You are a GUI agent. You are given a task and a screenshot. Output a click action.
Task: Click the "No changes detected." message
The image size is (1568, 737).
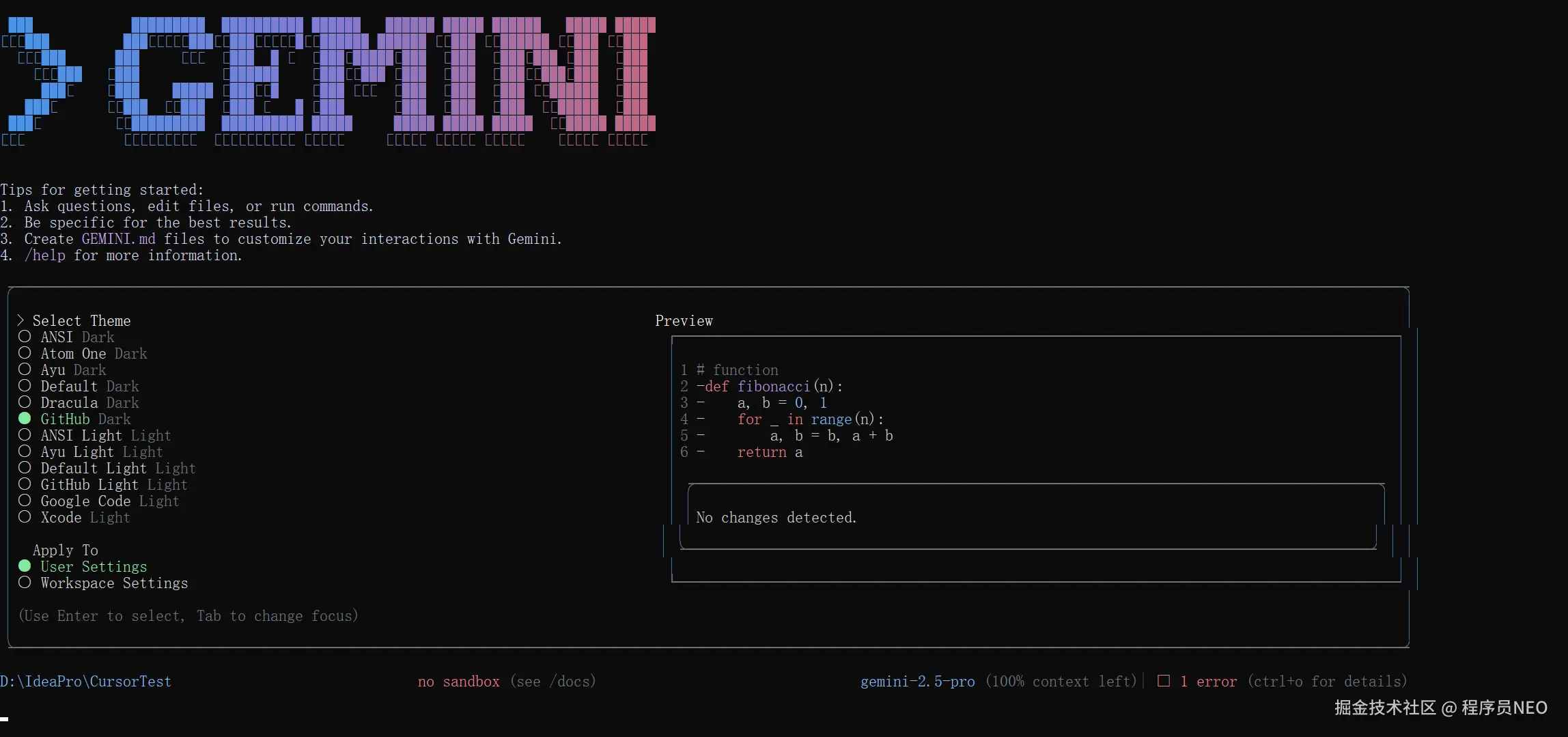tap(776, 518)
